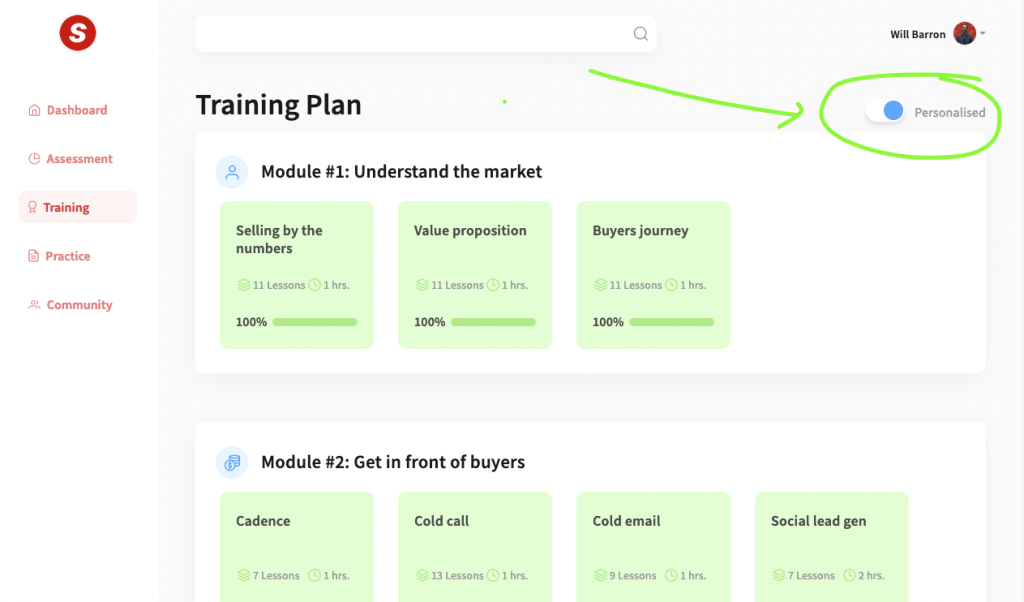This screenshot has width=1024, height=602.
Task: Click the Community people icon
Action: 35,305
